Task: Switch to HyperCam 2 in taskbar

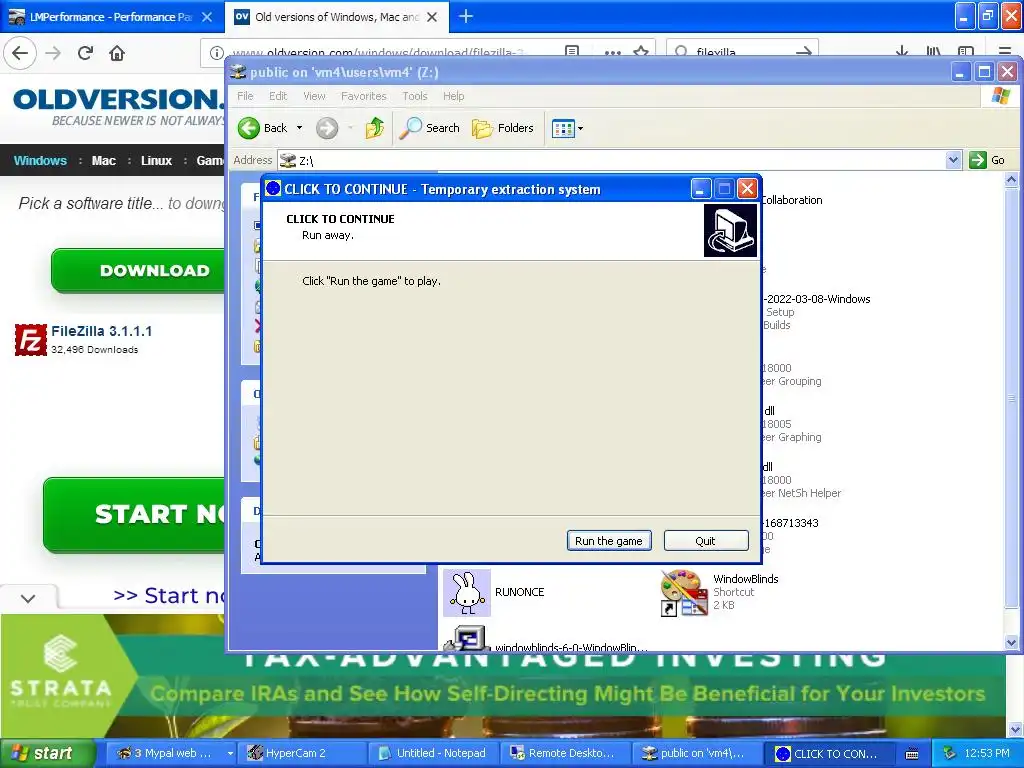Action: pyautogui.click(x=300, y=753)
